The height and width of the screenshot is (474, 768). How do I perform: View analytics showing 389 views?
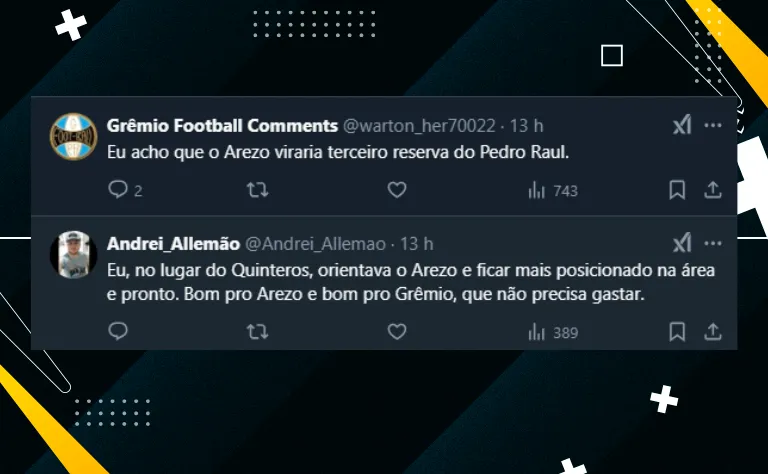pyautogui.click(x=553, y=332)
